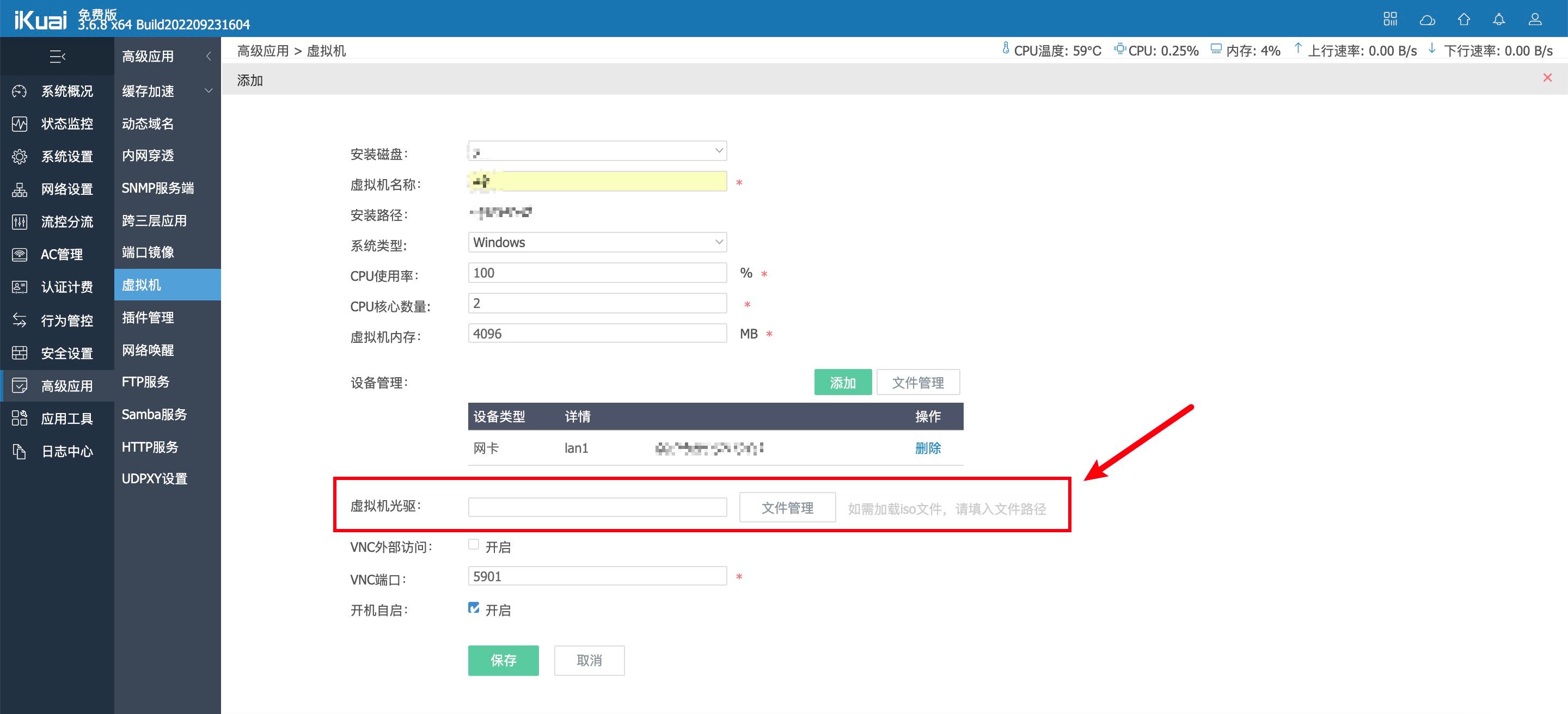Open the cloud icon in the header
This screenshot has width=1568, height=714.
(x=1428, y=20)
